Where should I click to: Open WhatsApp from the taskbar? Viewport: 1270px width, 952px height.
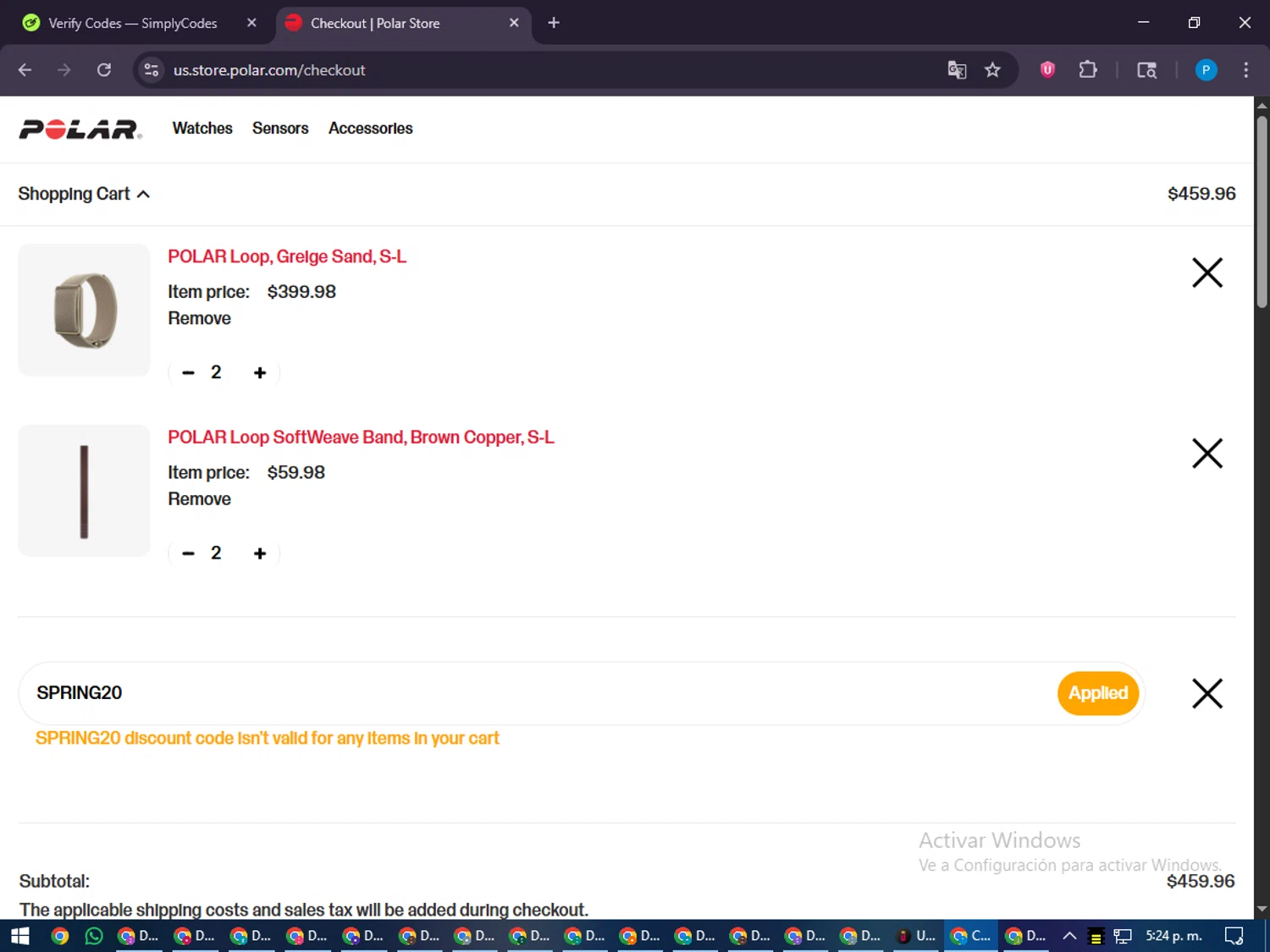[94, 936]
